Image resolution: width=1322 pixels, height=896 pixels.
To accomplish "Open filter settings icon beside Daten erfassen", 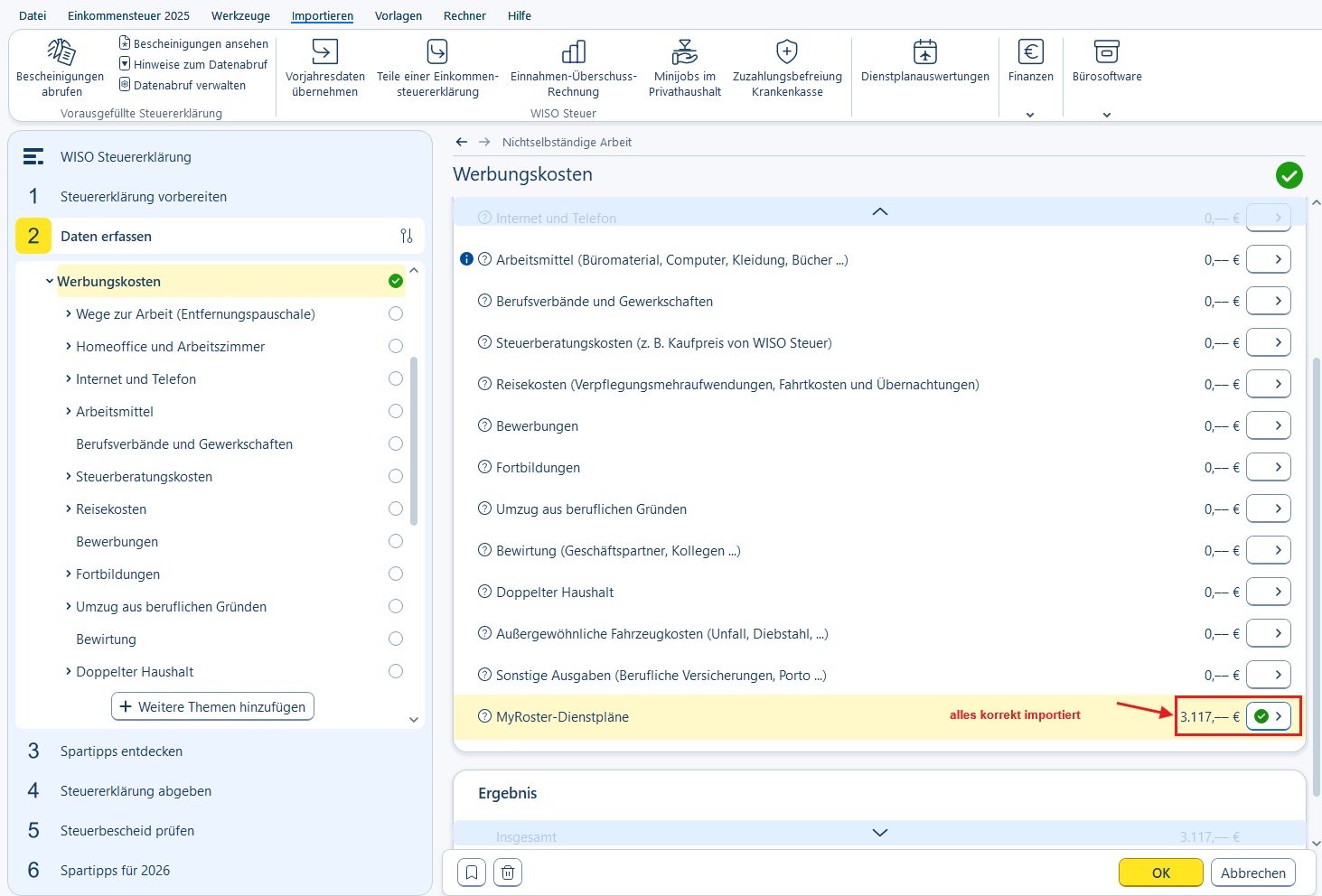I will (x=407, y=236).
